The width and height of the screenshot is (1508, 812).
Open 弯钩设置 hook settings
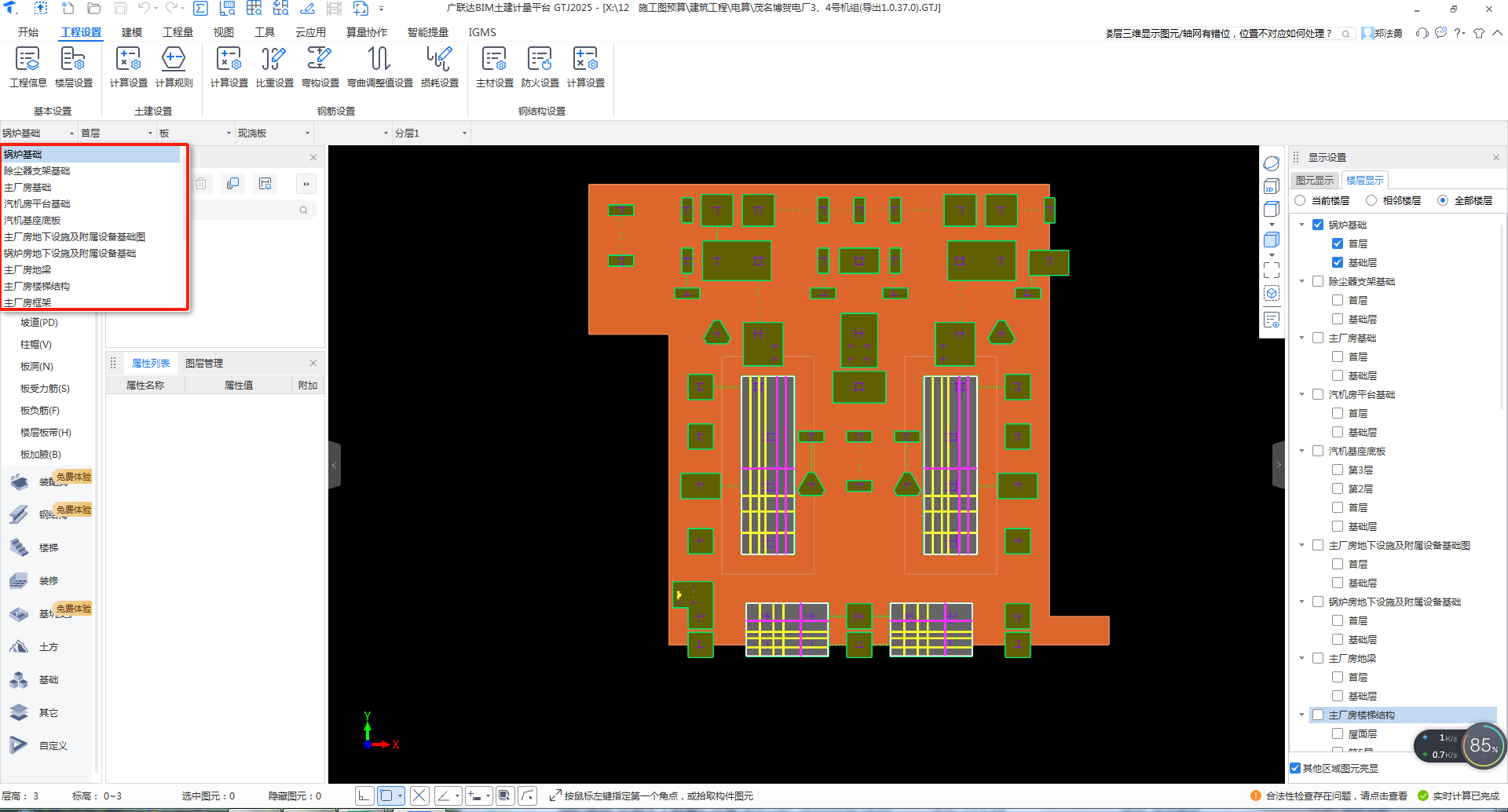320,67
